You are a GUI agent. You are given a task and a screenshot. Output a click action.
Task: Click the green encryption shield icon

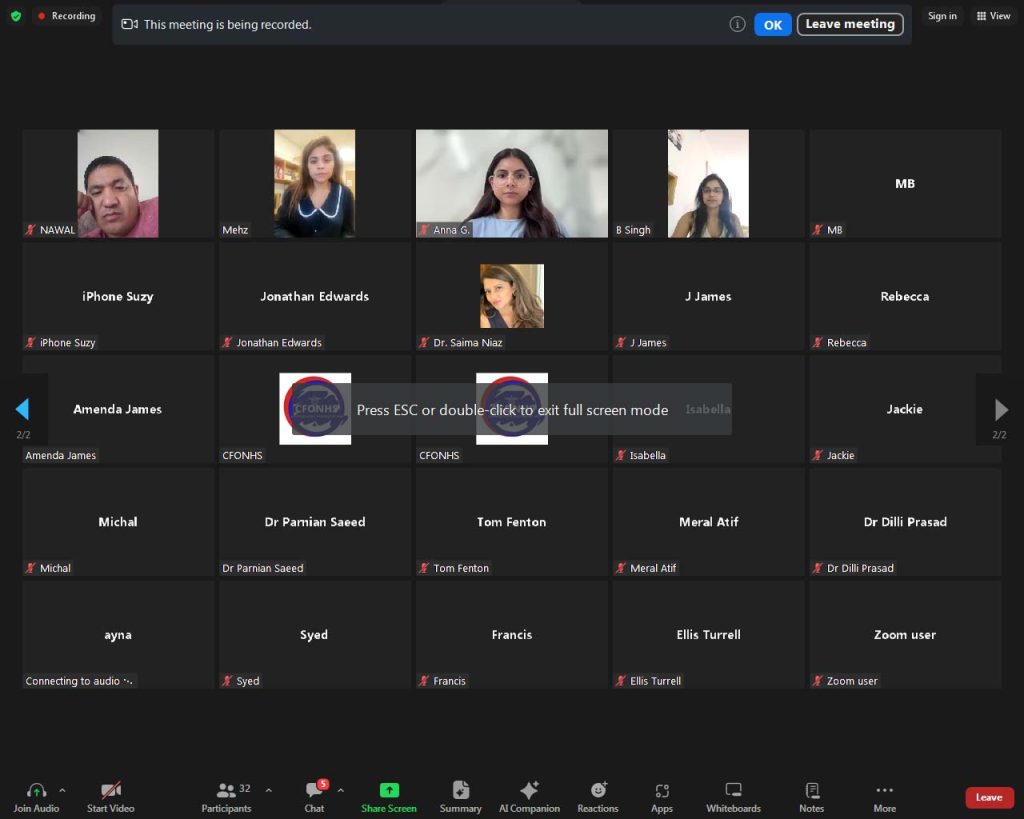click(x=15, y=16)
